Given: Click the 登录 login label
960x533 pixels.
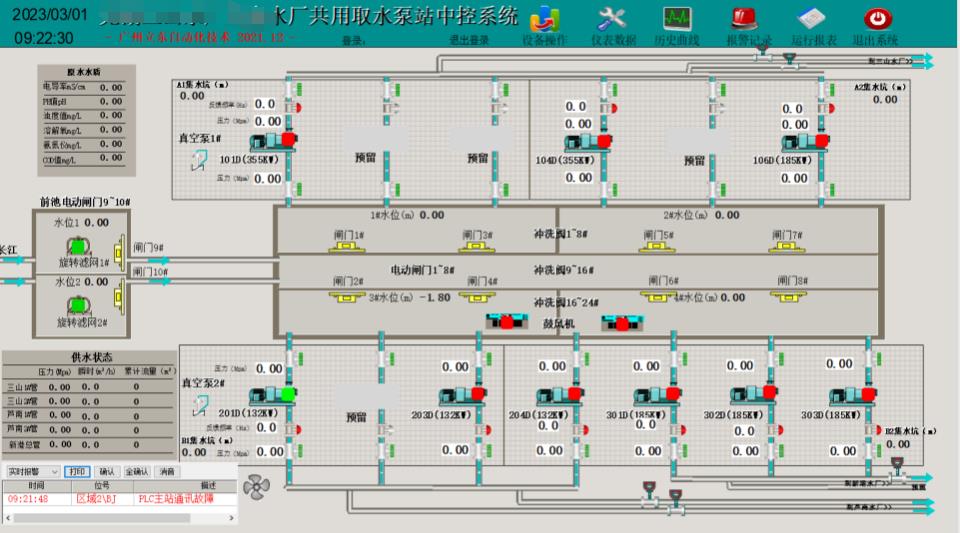Looking at the screenshot, I should click(x=353, y=41).
